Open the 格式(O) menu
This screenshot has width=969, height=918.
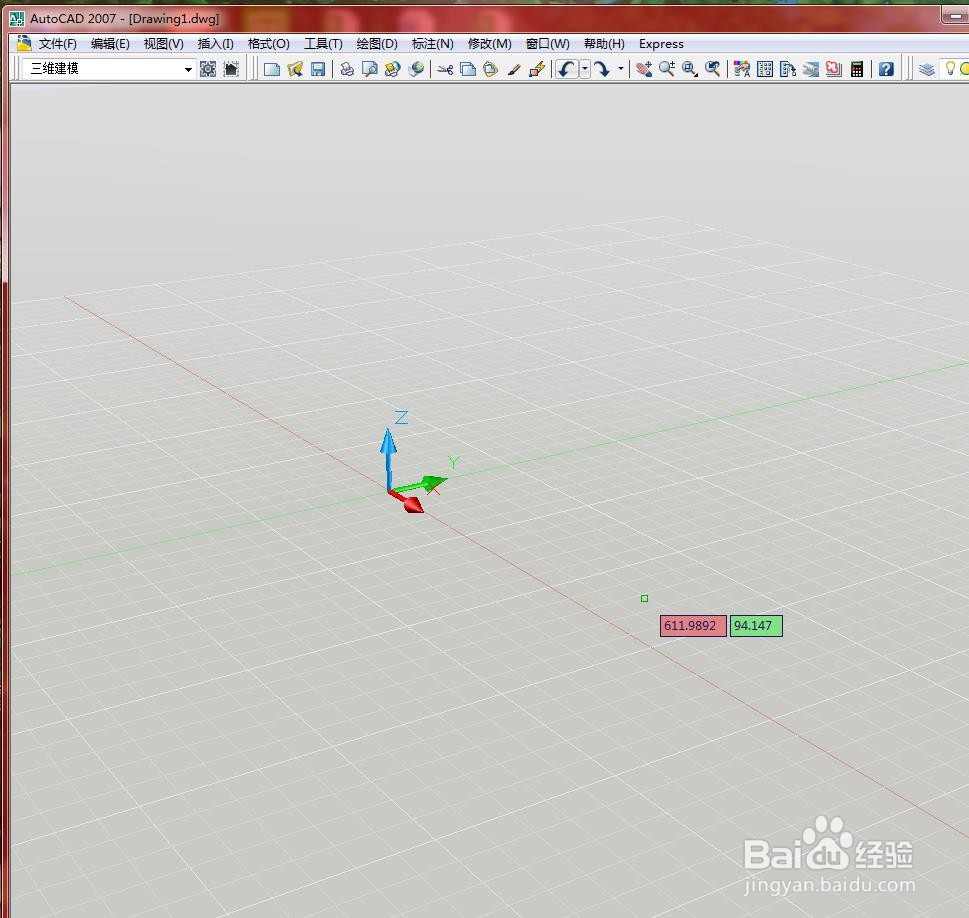coord(268,44)
